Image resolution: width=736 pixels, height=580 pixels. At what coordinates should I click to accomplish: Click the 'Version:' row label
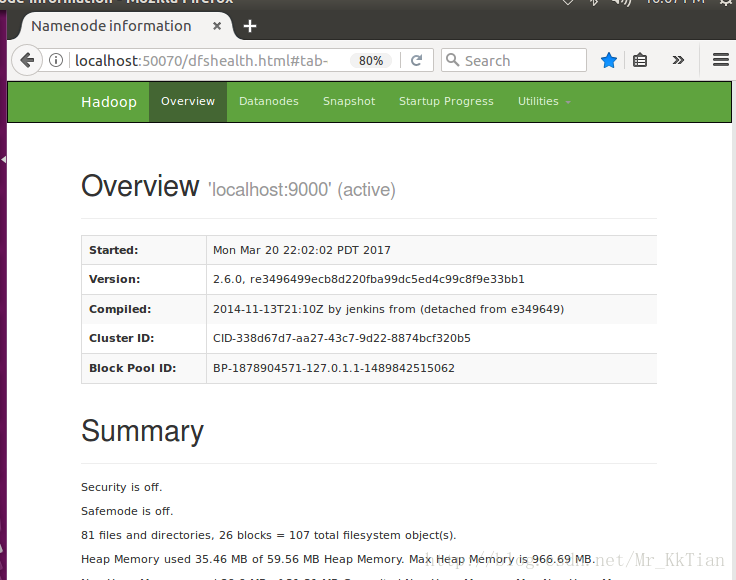coord(115,279)
